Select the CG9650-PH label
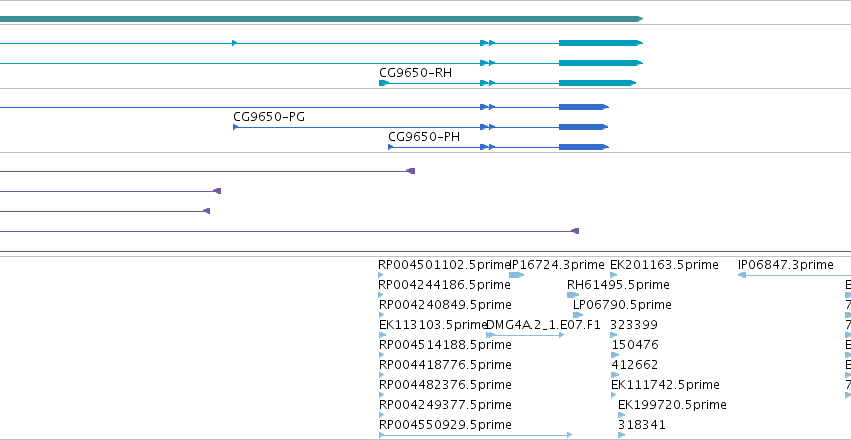 tap(424, 137)
